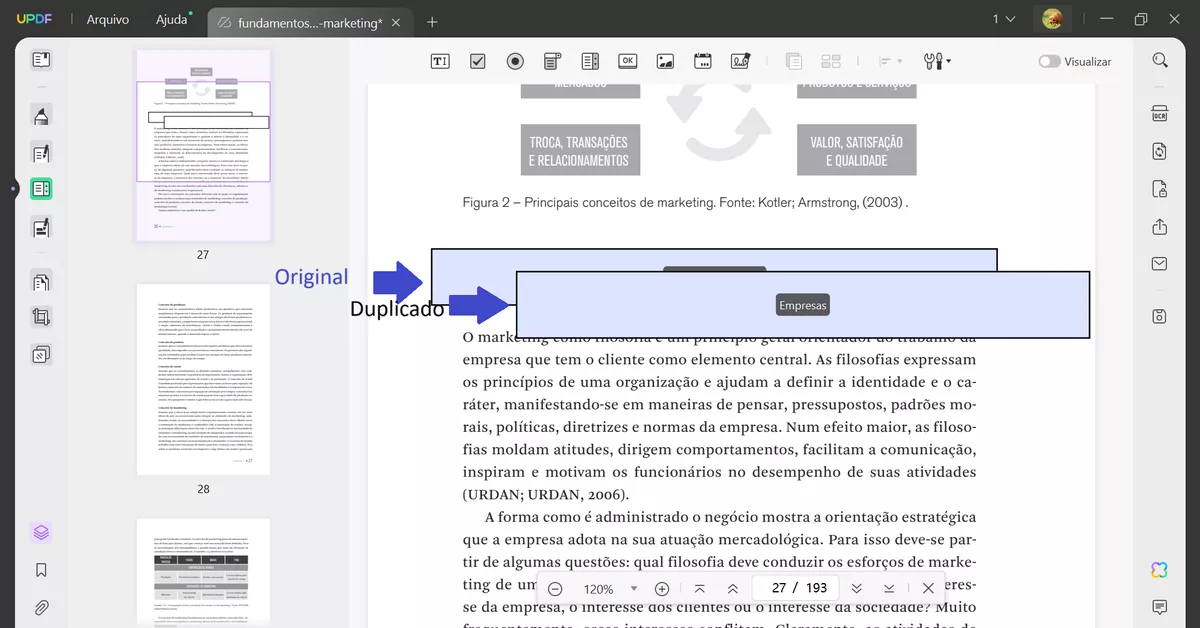Screen dimensions: 1200x628
Task: Enable the Visualizar preview toggle
Action: coord(1049,61)
